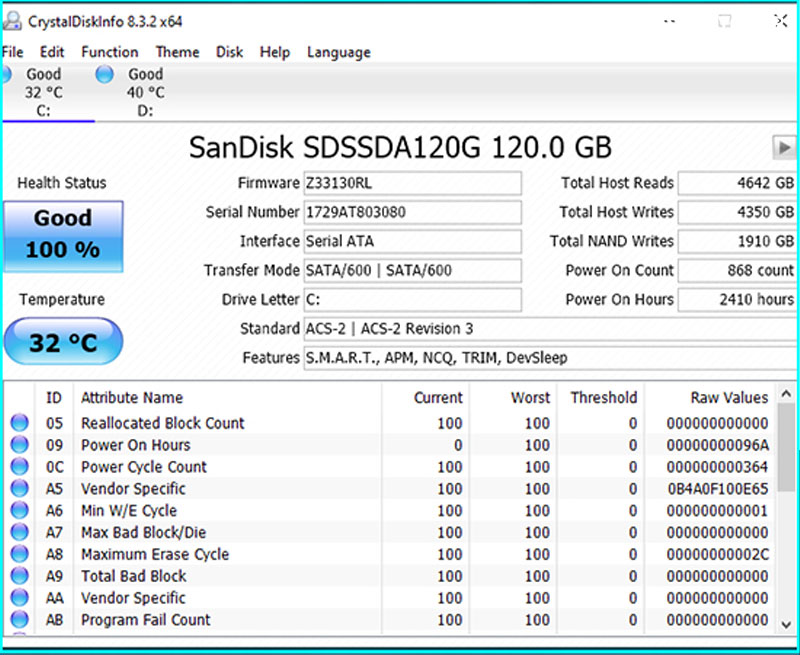Screen dimensions: 800x655
Task: Click the status orb for Power Cycle Count
Action: (19, 467)
